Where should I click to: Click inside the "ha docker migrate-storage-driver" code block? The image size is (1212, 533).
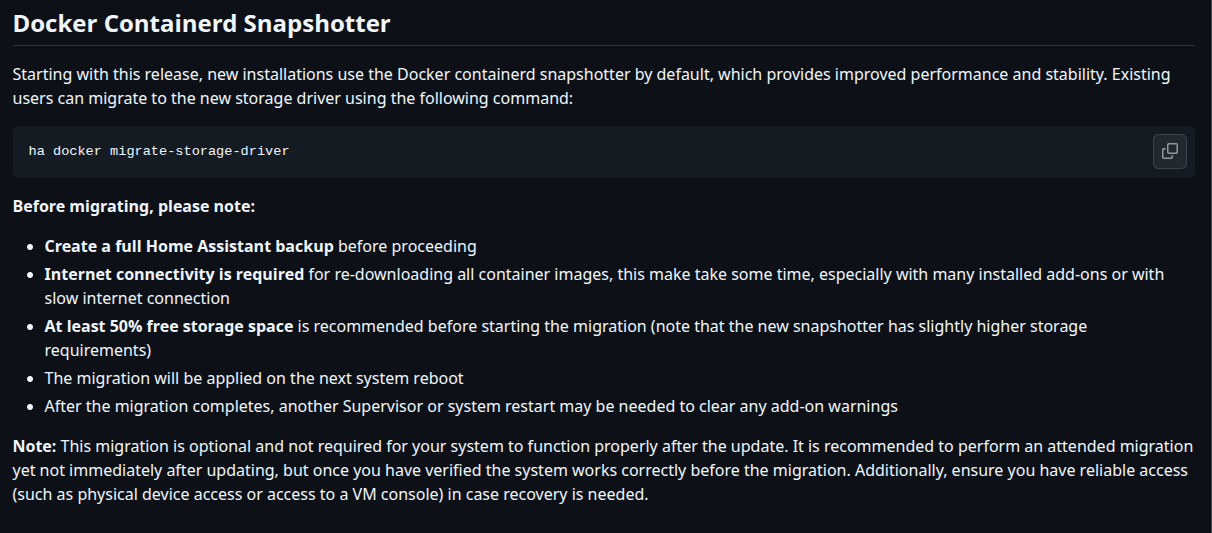click(x=600, y=151)
